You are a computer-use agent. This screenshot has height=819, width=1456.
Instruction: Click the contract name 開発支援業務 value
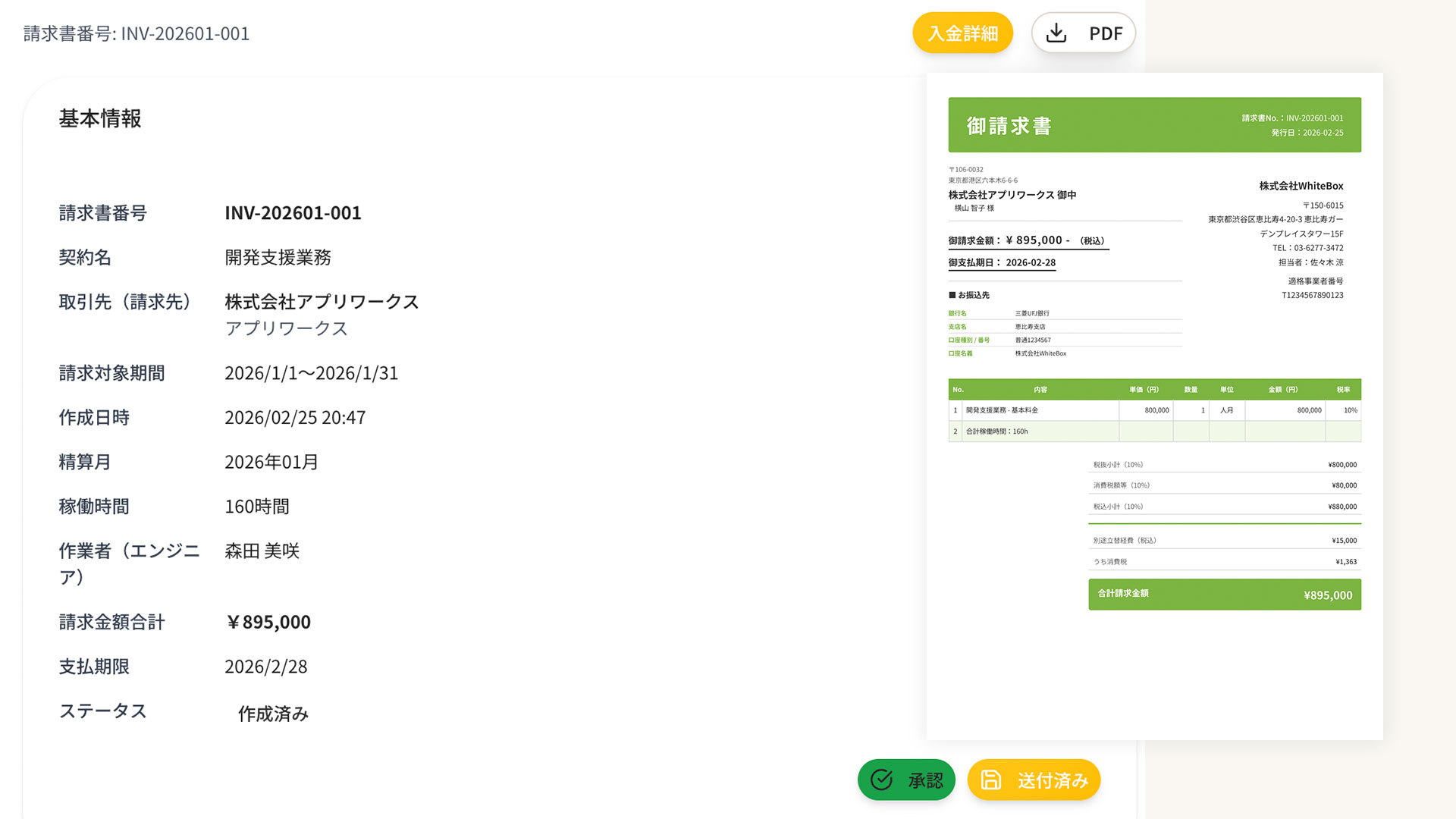278,258
